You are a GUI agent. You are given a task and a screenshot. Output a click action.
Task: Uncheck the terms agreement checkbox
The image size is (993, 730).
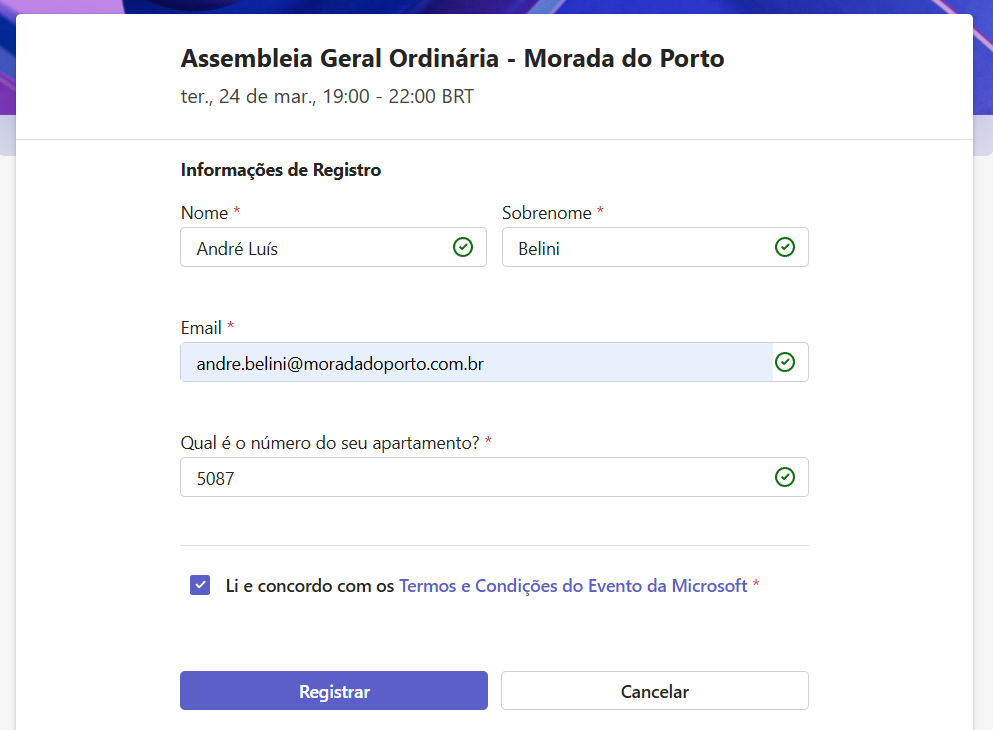click(200, 585)
